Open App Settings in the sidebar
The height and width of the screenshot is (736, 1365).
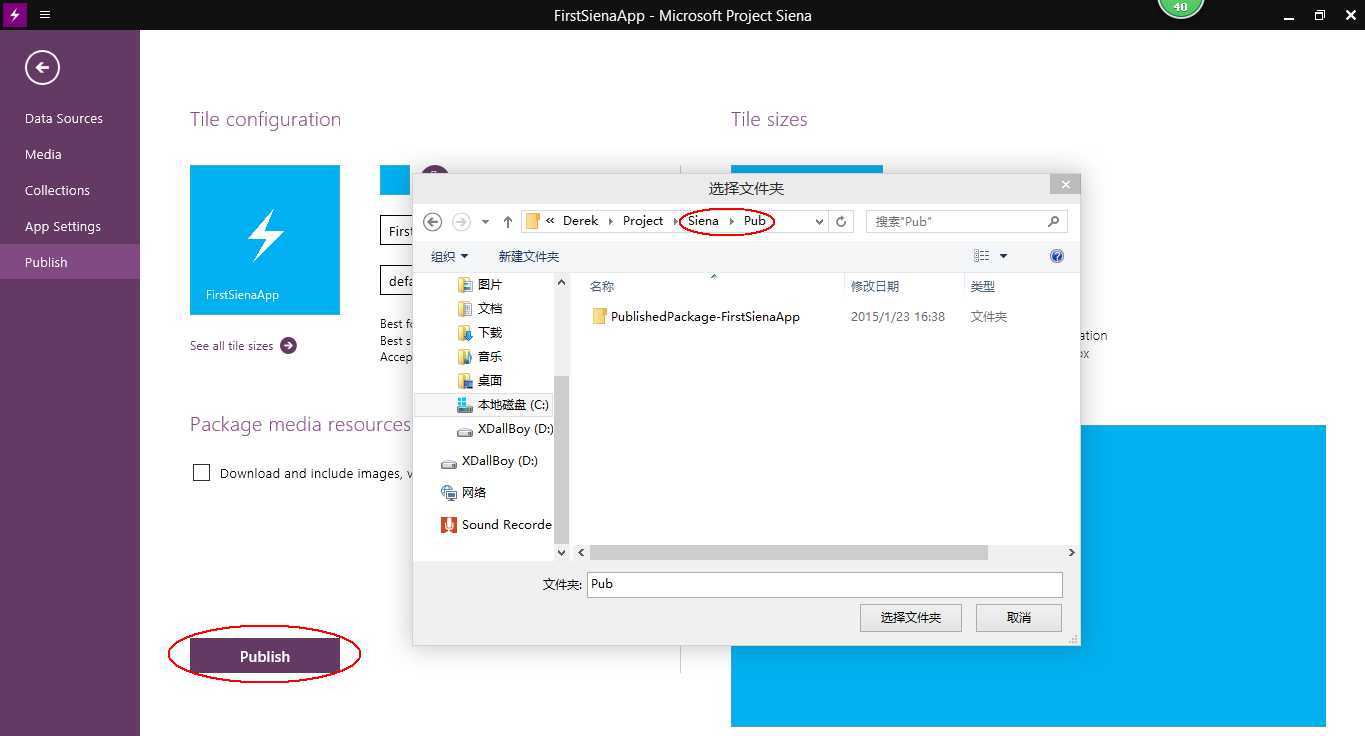click(x=63, y=226)
